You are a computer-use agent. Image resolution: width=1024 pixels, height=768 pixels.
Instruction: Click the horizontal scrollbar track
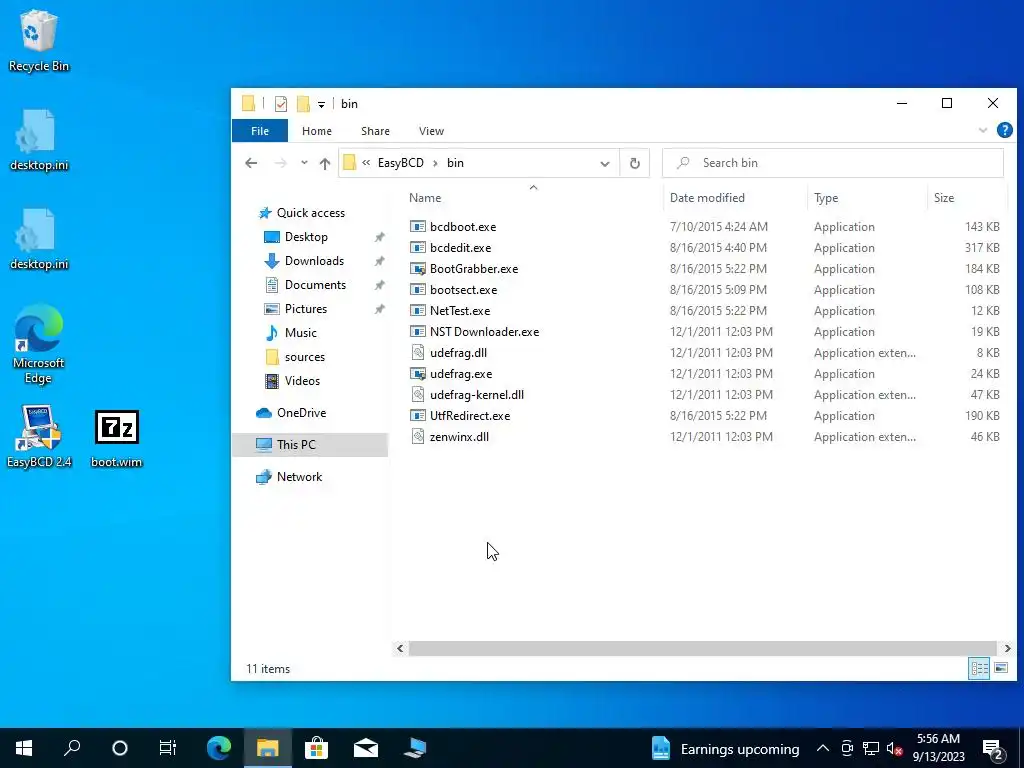702,648
